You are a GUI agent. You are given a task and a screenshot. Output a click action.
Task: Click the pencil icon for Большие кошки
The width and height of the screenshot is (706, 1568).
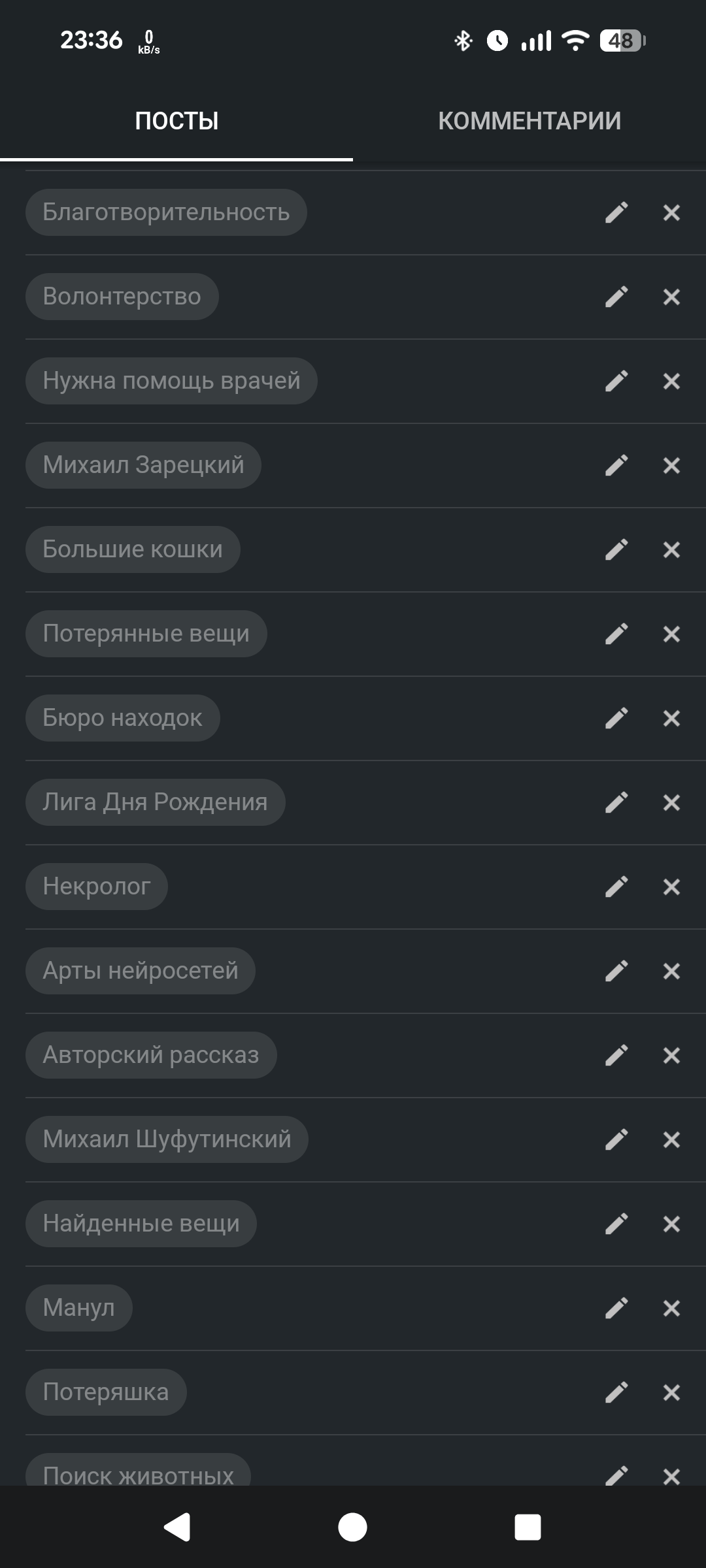(616, 549)
